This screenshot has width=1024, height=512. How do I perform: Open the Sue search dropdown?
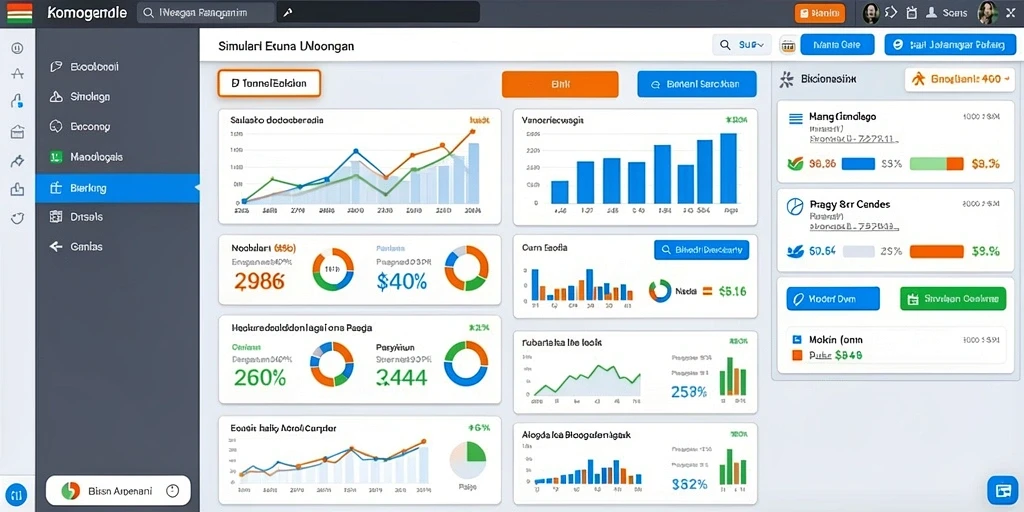(742, 45)
